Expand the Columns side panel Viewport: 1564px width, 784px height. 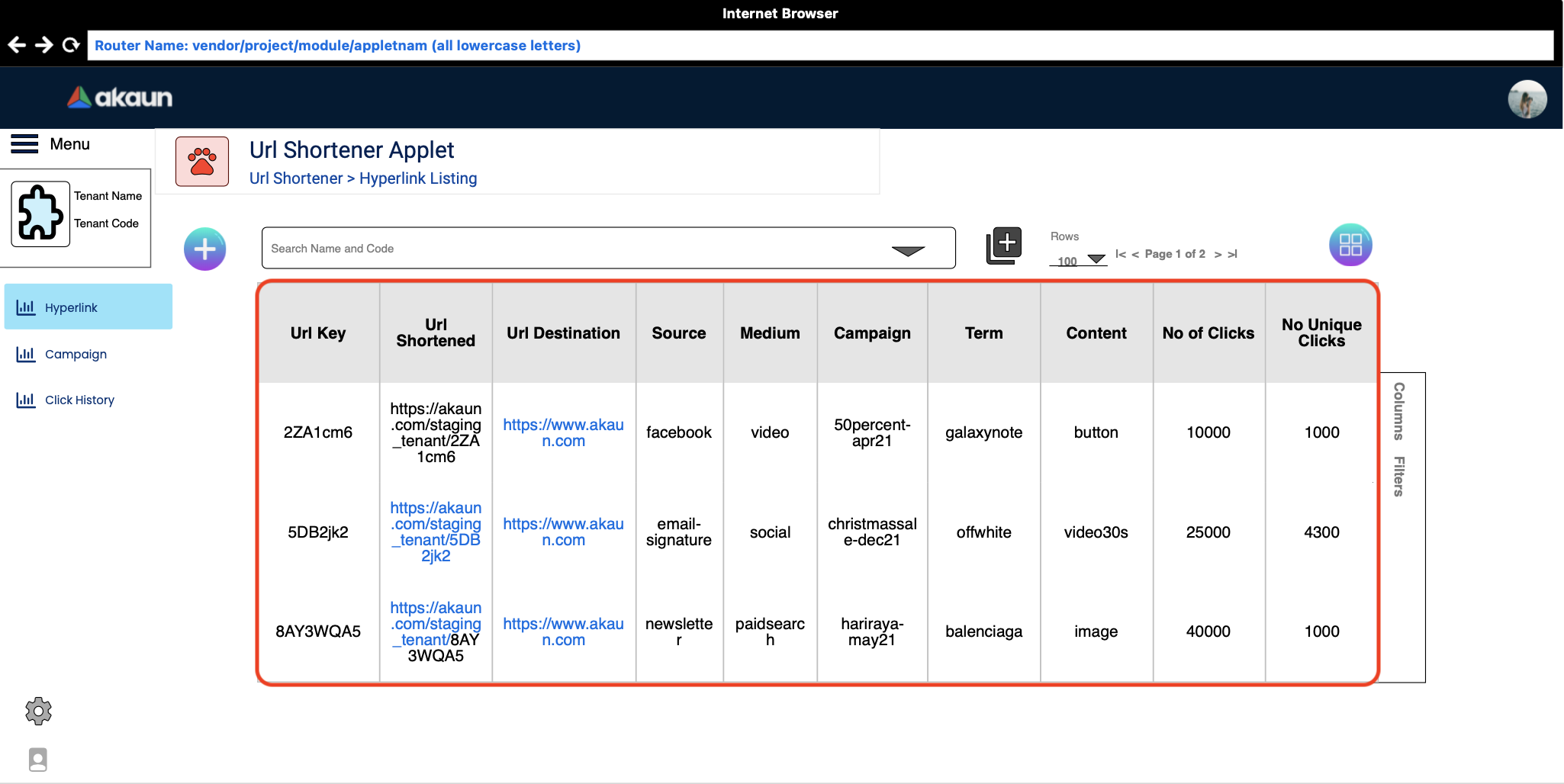point(1398,411)
